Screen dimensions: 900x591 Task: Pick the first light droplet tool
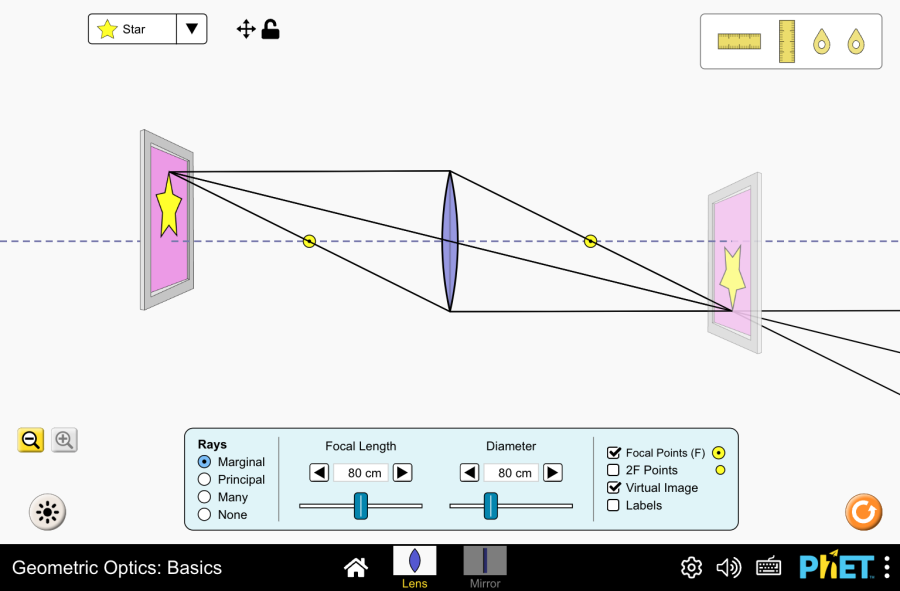tap(820, 41)
